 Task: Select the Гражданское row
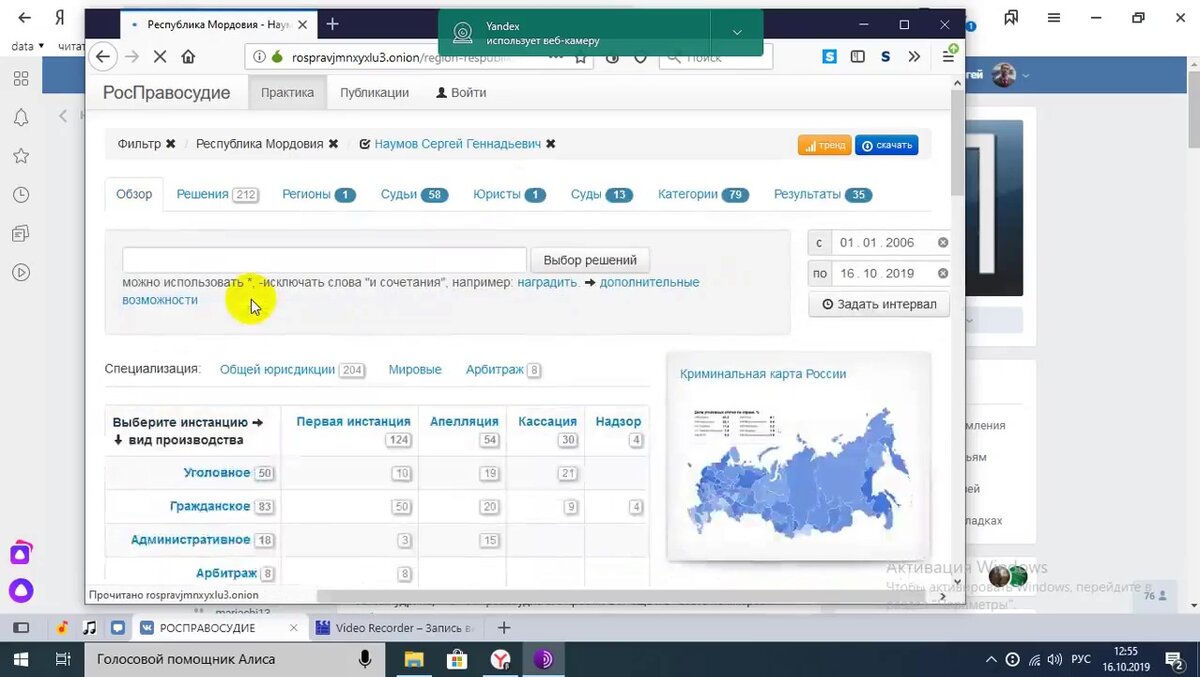210,506
